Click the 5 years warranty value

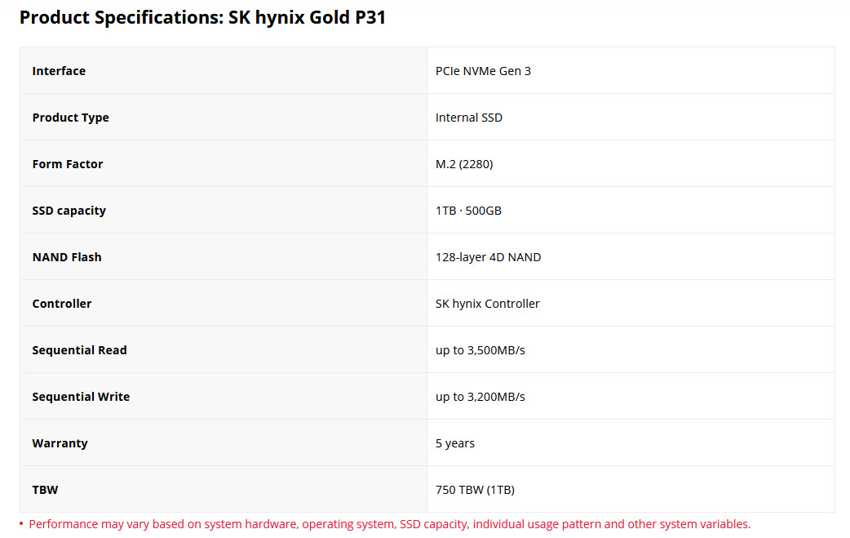tap(455, 444)
